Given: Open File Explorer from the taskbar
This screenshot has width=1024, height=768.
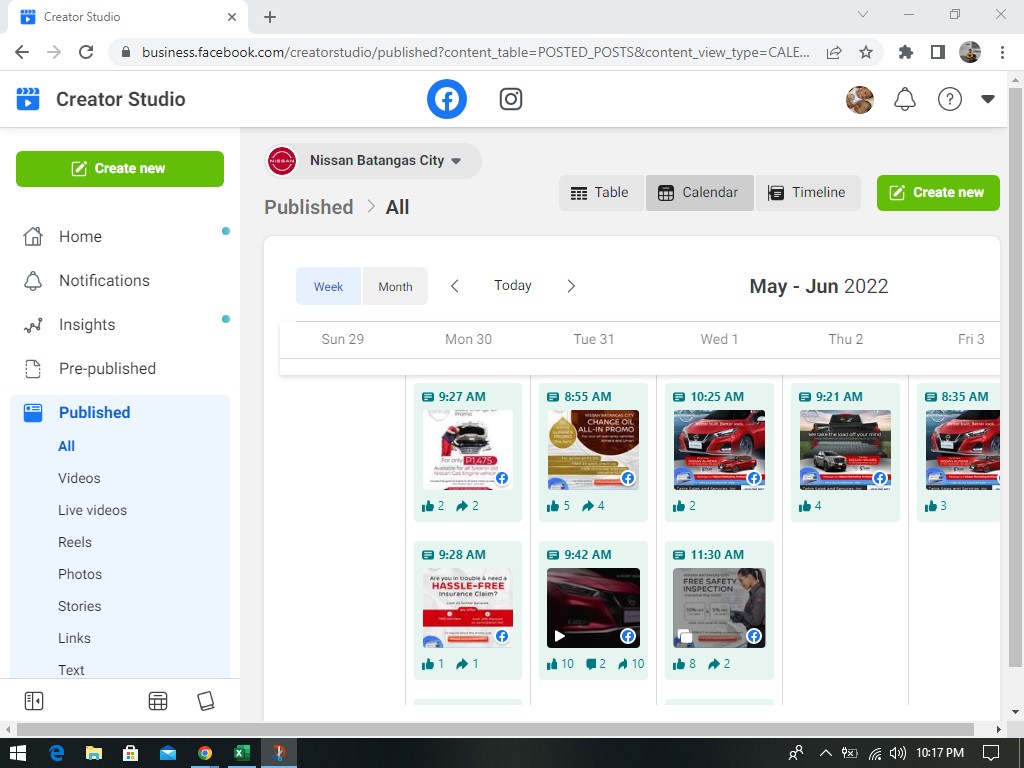Looking at the screenshot, I should [94, 753].
